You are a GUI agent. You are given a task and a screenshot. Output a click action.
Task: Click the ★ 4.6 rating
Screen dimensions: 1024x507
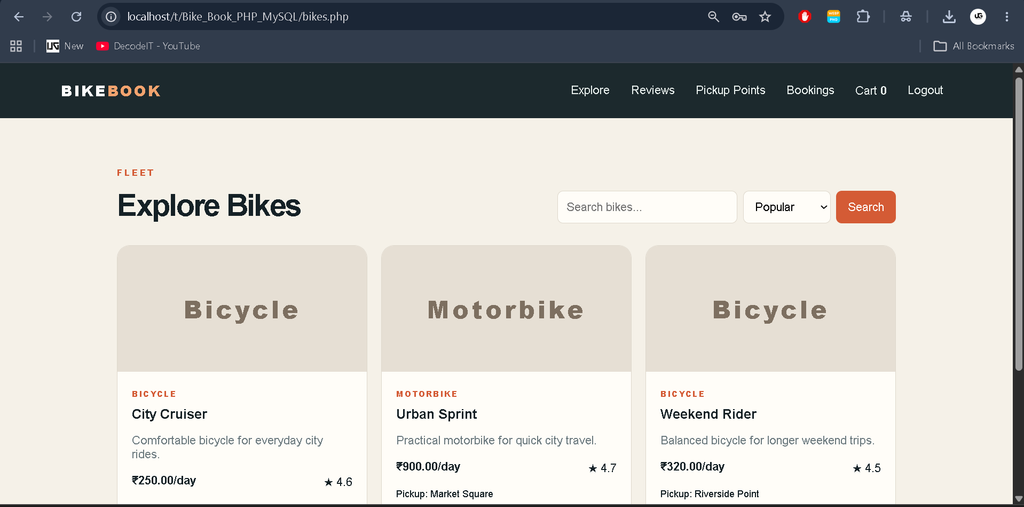(338, 482)
